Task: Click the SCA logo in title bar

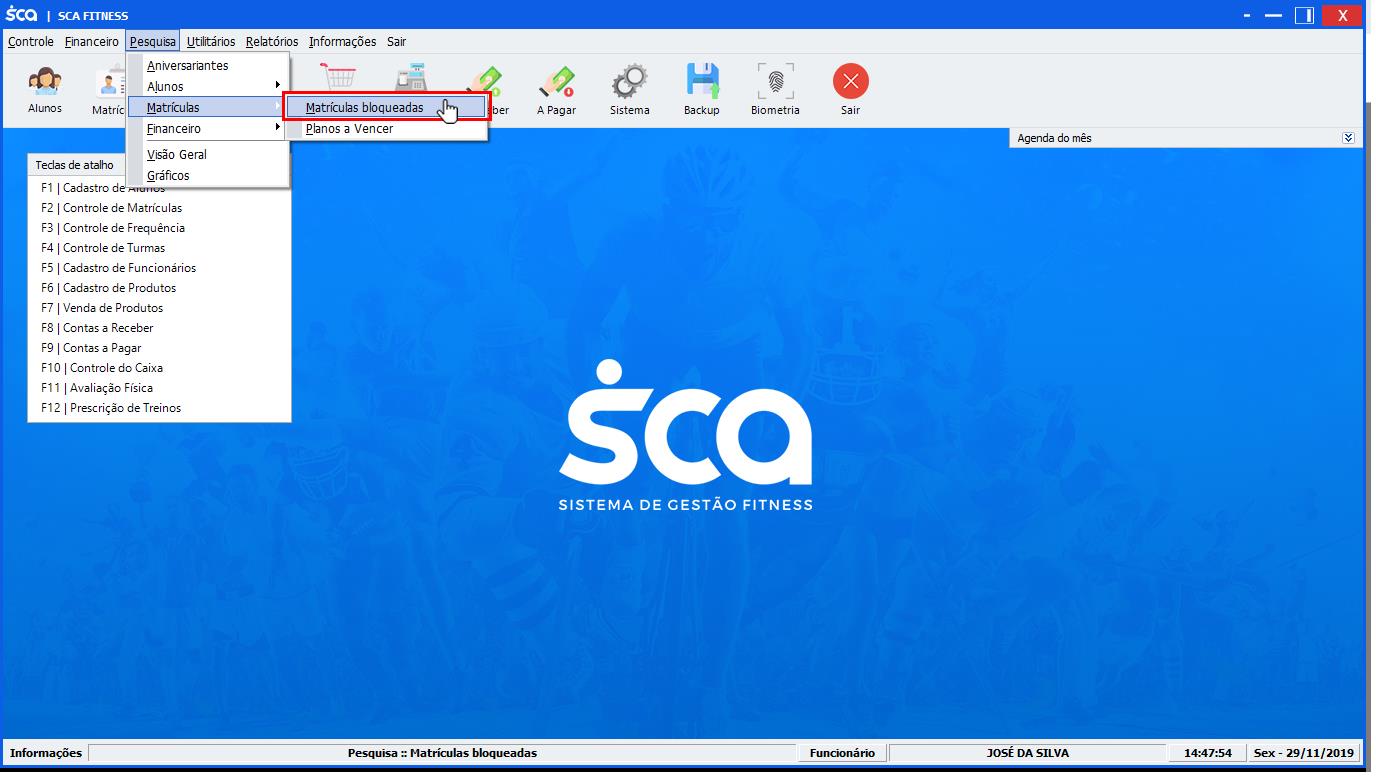Action: (x=22, y=15)
